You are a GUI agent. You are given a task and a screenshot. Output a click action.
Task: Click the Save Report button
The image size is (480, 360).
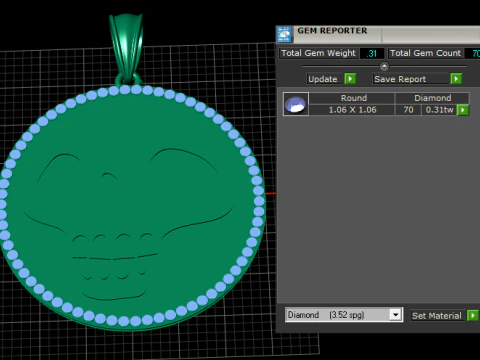411,79
